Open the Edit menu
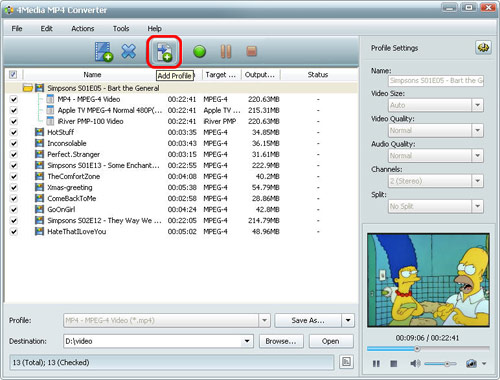 [46, 28]
